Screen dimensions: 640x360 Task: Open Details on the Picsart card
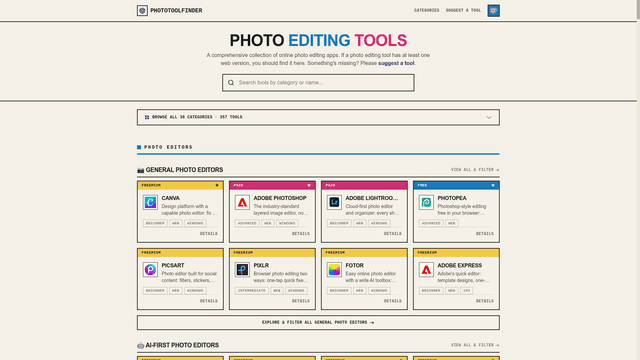pos(209,301)
